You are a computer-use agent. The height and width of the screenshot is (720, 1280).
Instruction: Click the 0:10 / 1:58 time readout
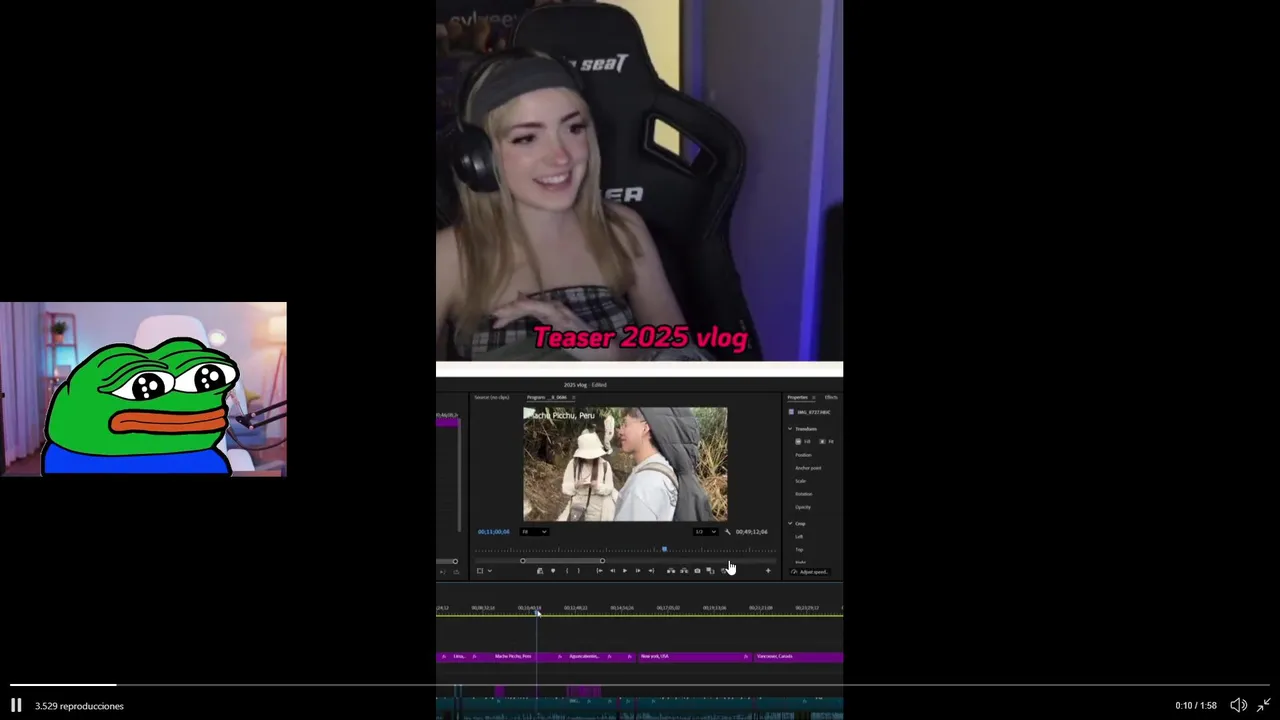pyautogui.click(x=1196, y=706)
